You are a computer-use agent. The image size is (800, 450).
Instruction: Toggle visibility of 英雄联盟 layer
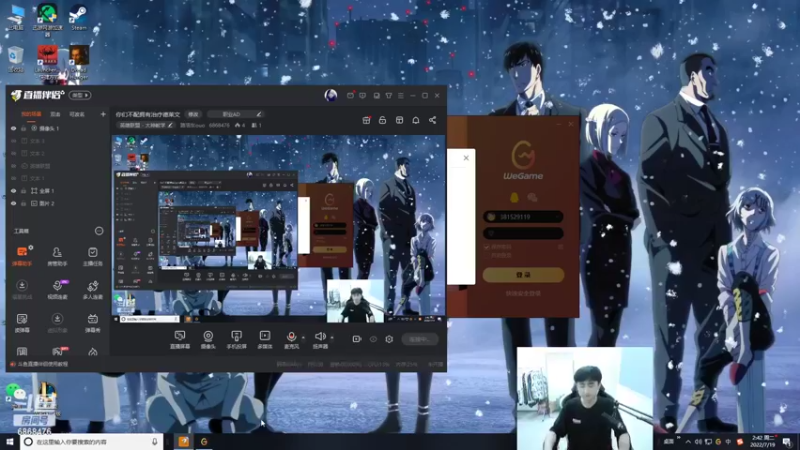point(14,166)
